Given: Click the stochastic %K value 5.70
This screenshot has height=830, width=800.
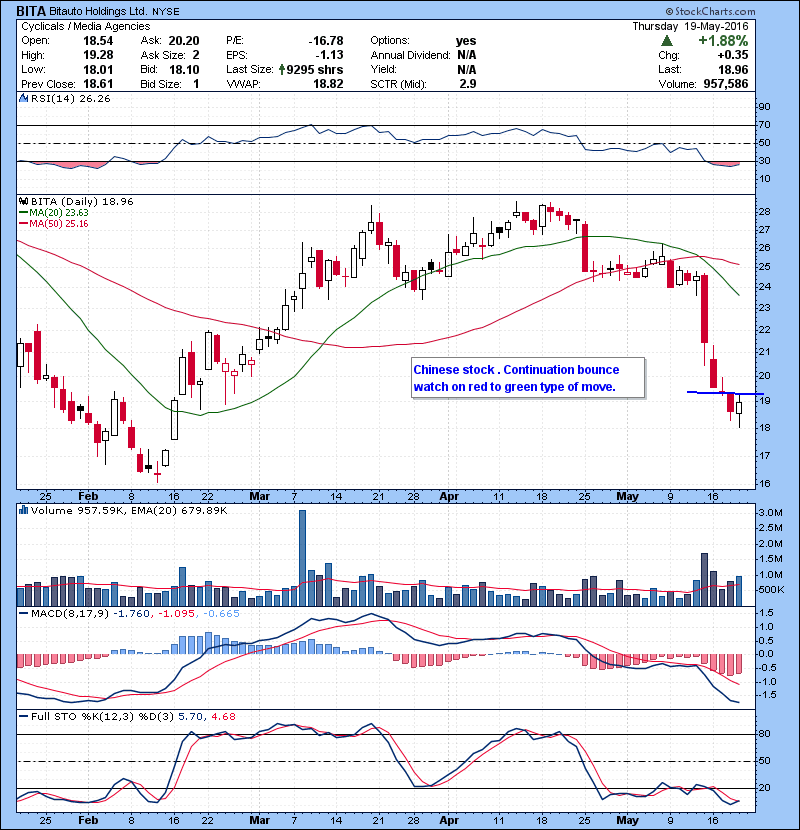Looking at the screenshot, I should coord(190,717).
